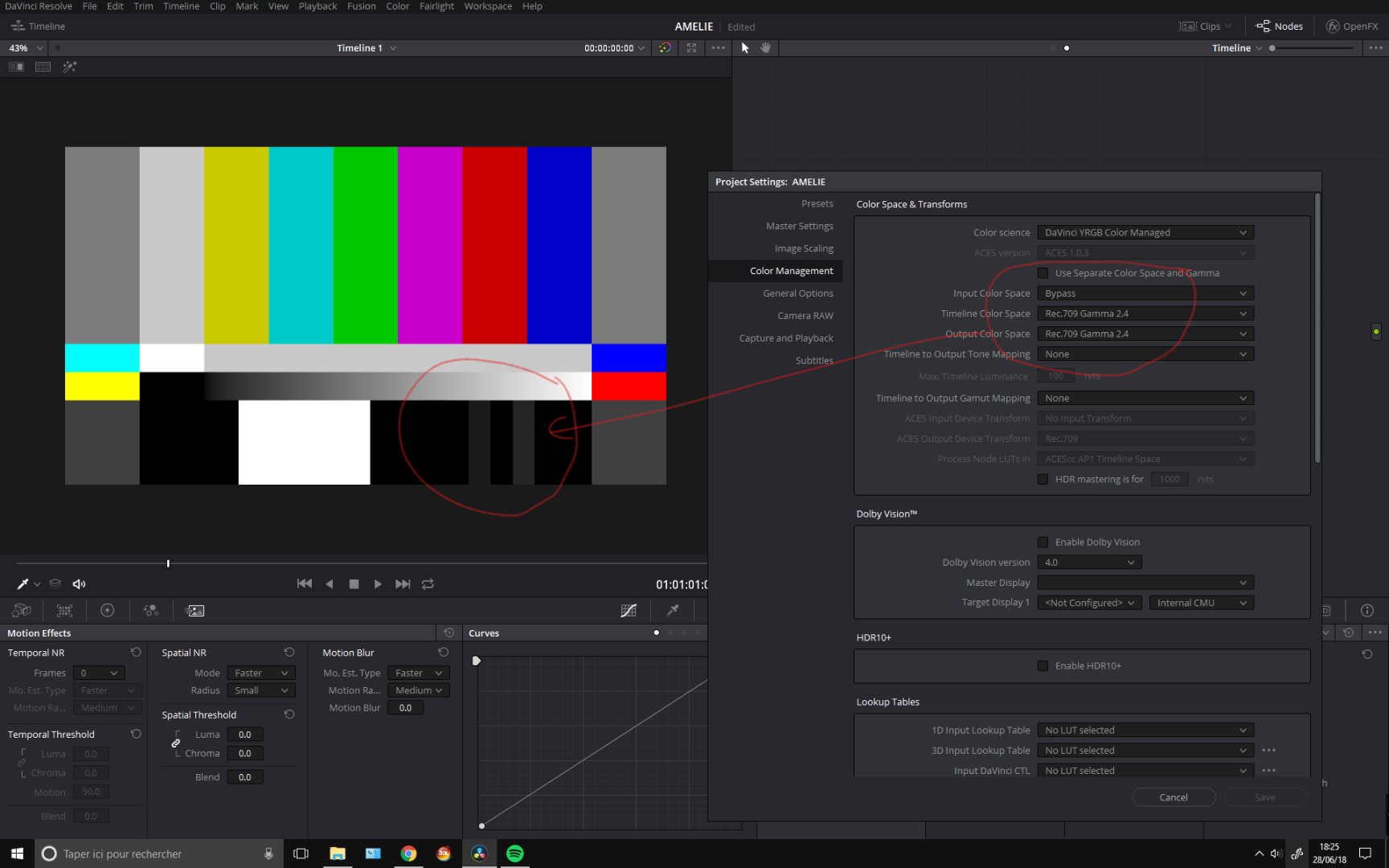Enable Use Separate Color Space and Gamma
This screenshot has height=868, width=1389.
point(1043,273)
